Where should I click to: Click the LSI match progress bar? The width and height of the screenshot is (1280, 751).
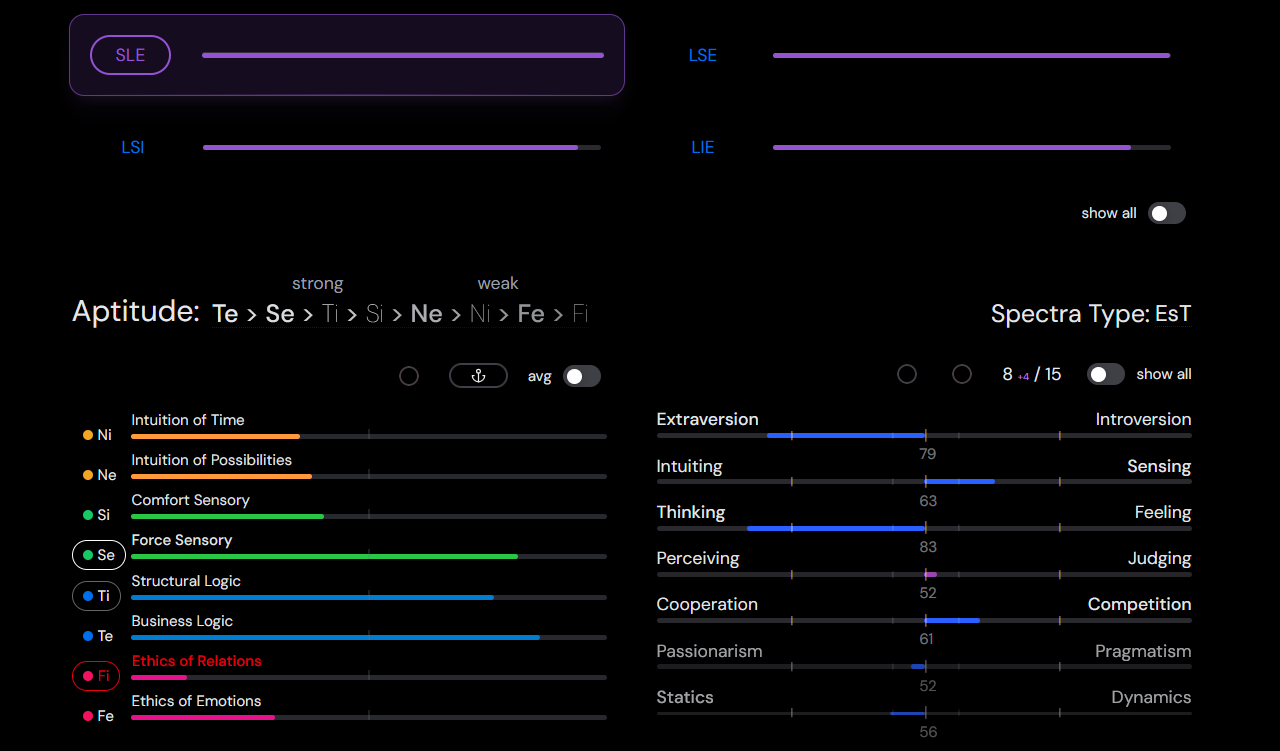pyautogui.click(x=402, y=147)
